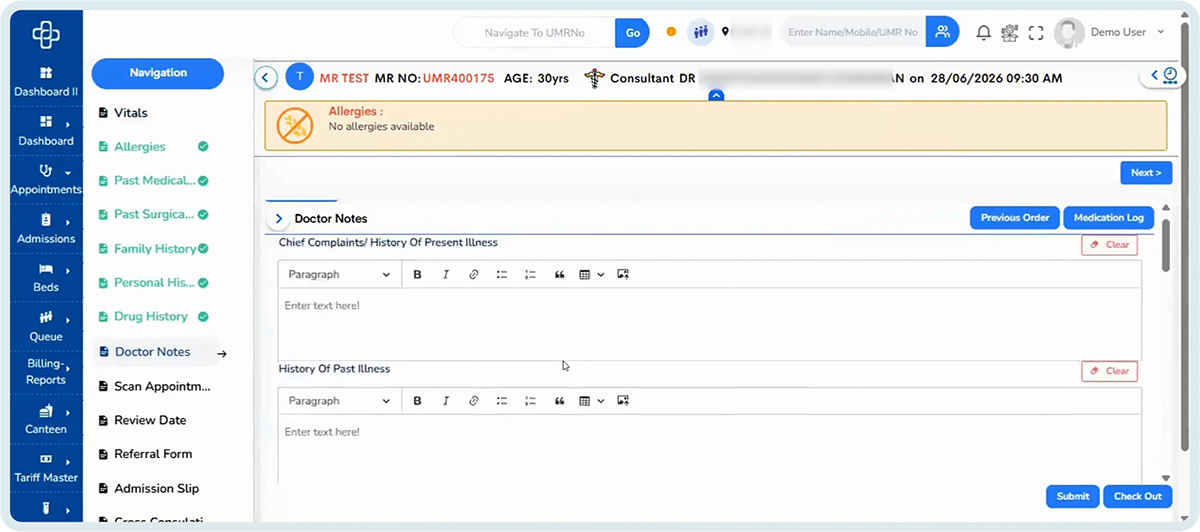
Task: Insert image in Chief Complaints editor
Action: 623,274
